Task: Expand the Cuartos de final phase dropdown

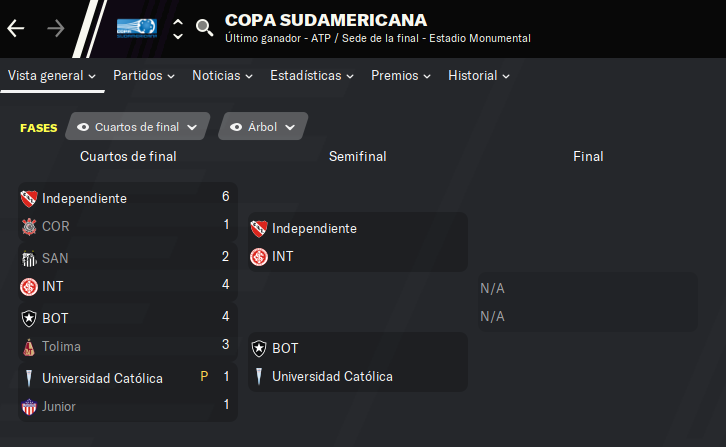Action: (x=192, y=127)
